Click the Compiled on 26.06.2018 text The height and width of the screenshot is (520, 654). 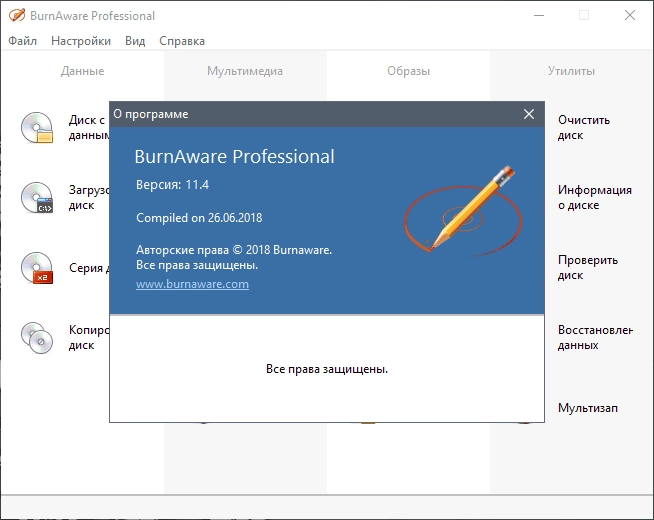[x=199, y=218]
